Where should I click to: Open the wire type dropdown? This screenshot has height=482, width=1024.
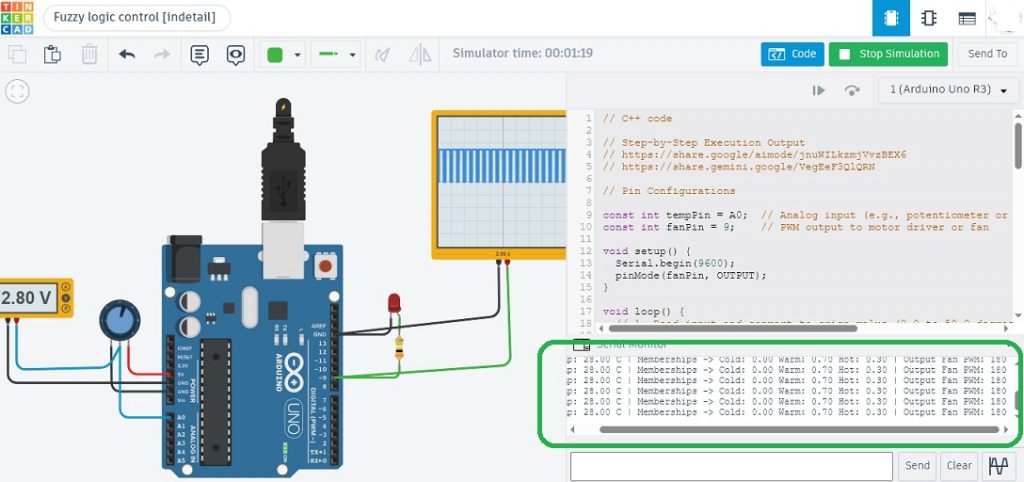(x=335, y=55)
